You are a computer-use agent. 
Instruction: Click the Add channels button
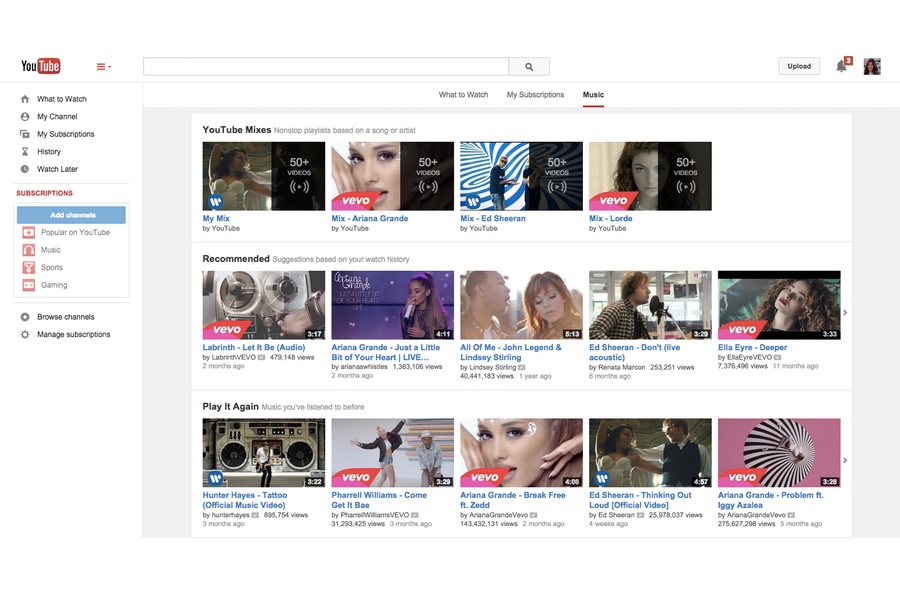click(x=71, y=215)
